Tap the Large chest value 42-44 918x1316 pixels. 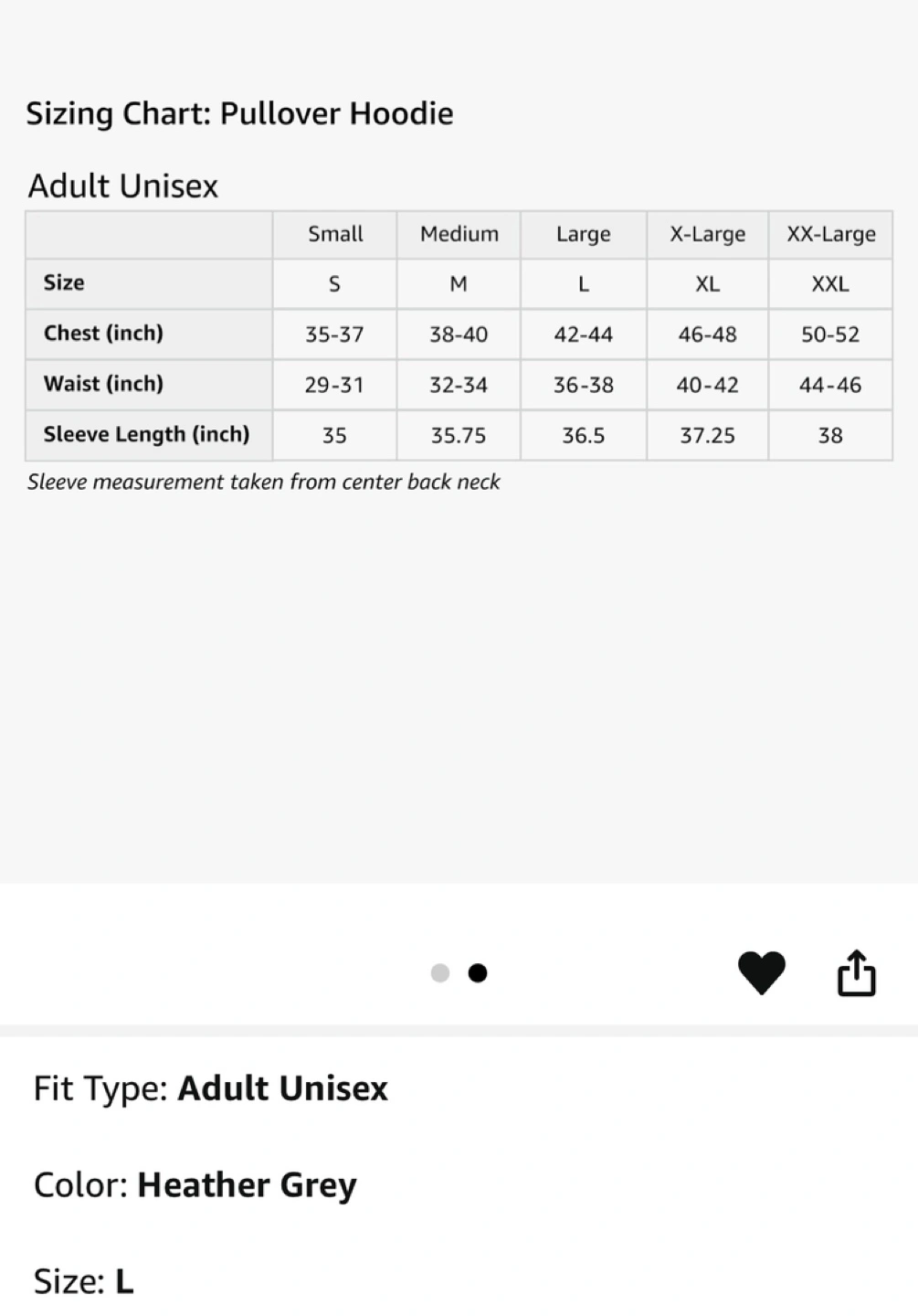point(584,334)
